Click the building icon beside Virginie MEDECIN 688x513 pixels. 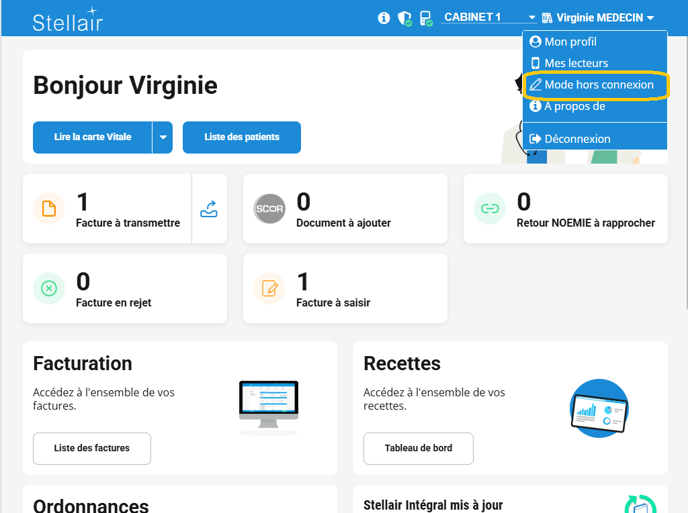547,18
